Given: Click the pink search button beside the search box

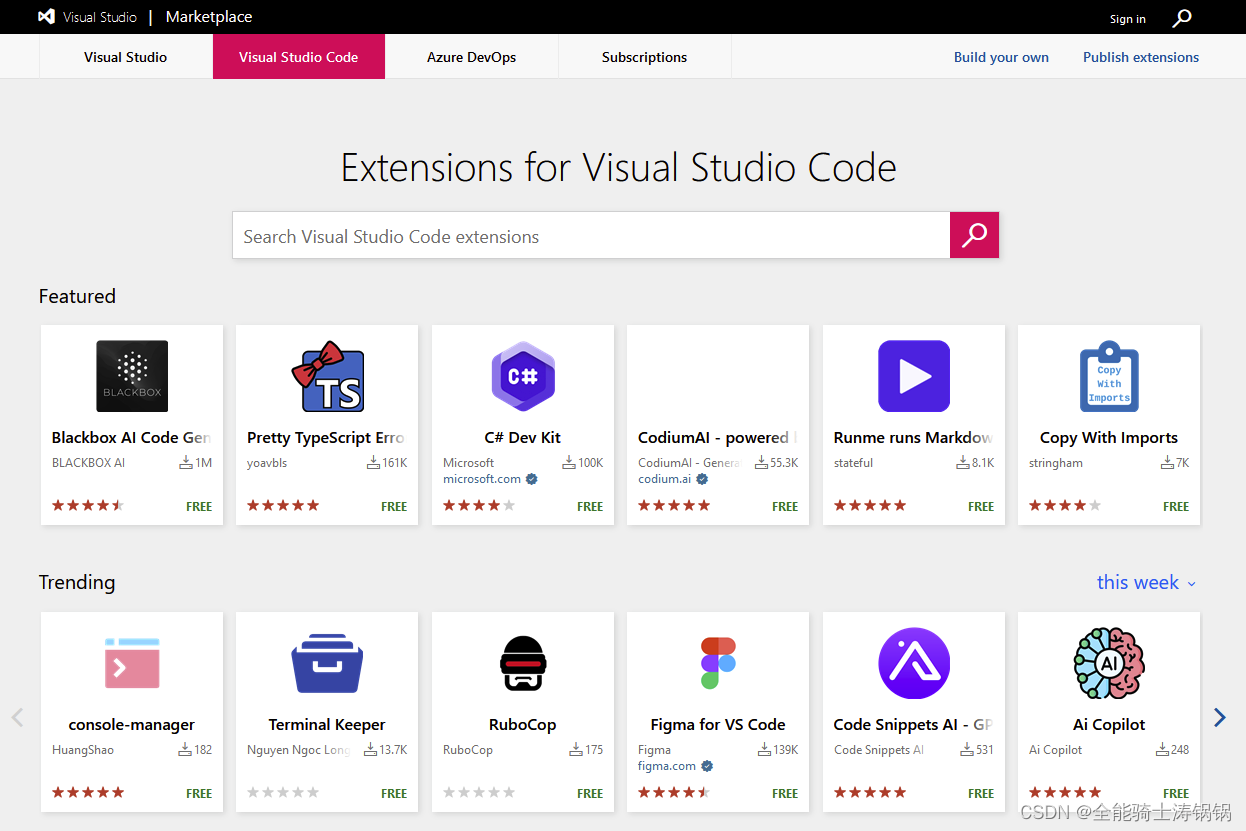Looking at the screenshot, I should [x=973, y=235].
